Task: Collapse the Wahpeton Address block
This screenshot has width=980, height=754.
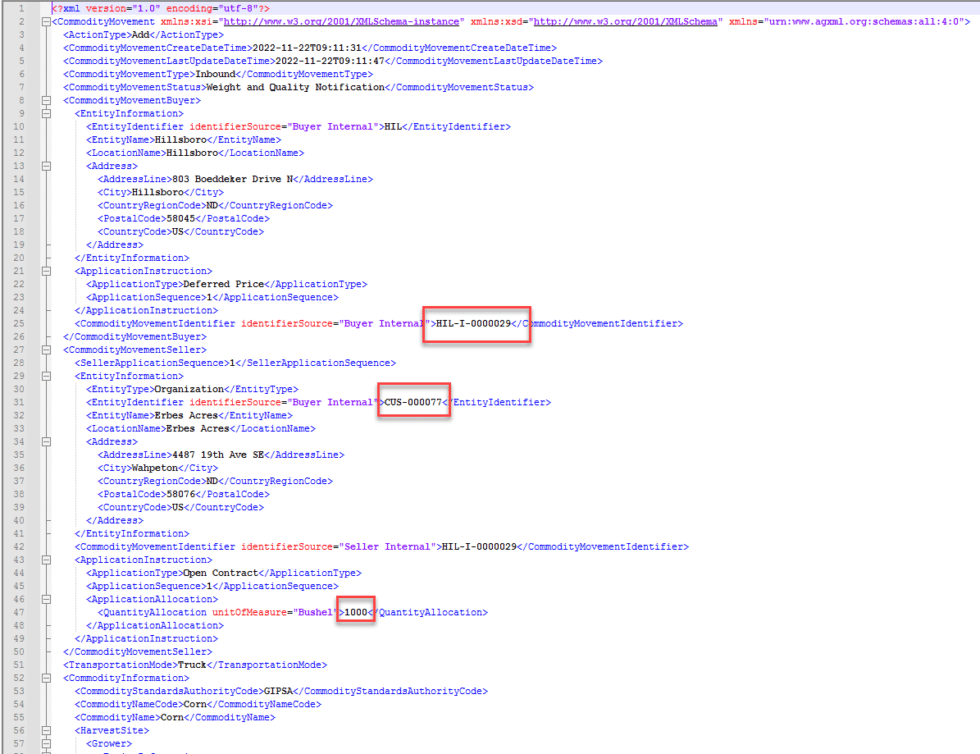Action: tap(45, 441)
